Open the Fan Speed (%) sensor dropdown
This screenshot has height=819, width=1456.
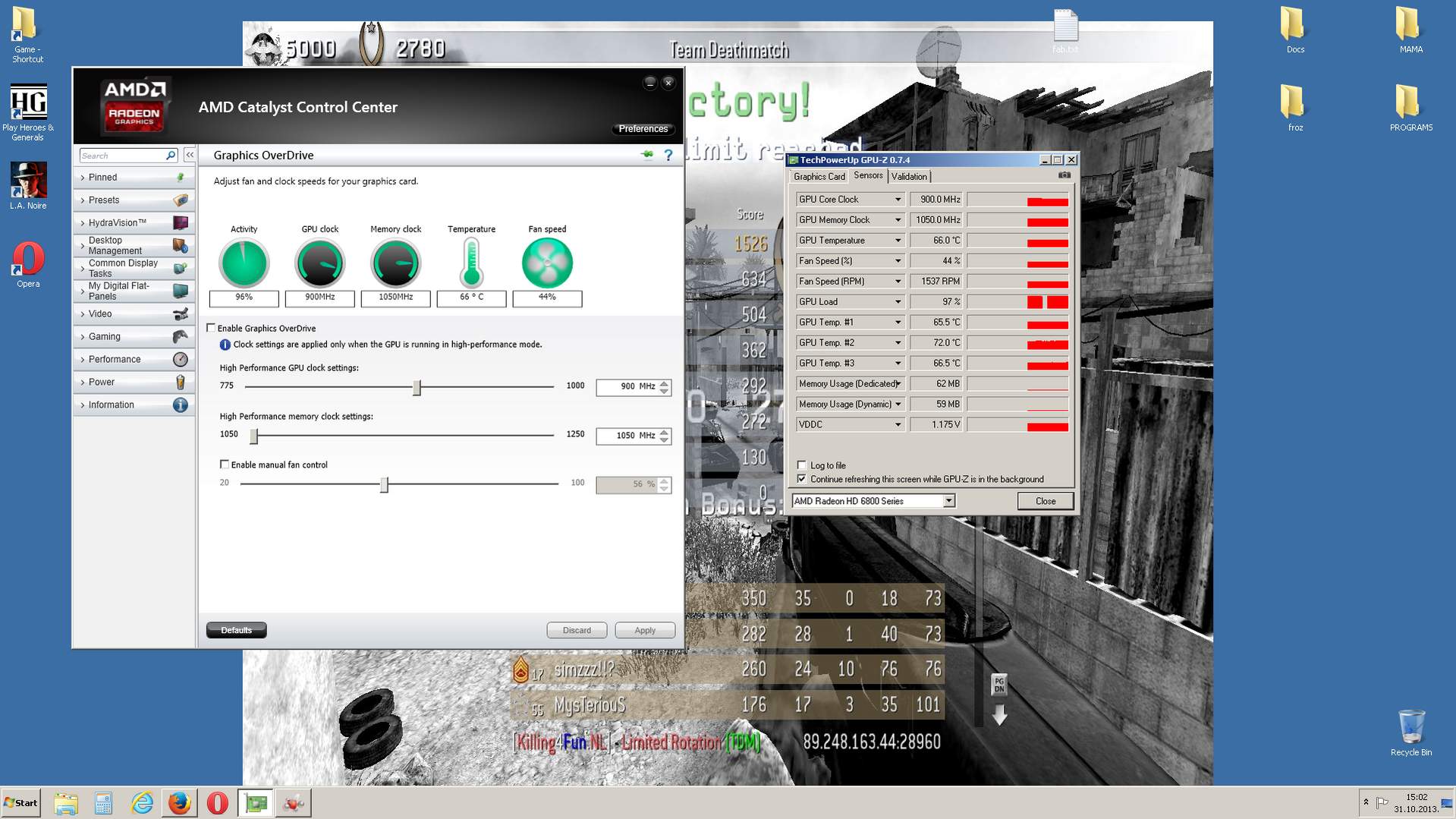tap(898, 261)
